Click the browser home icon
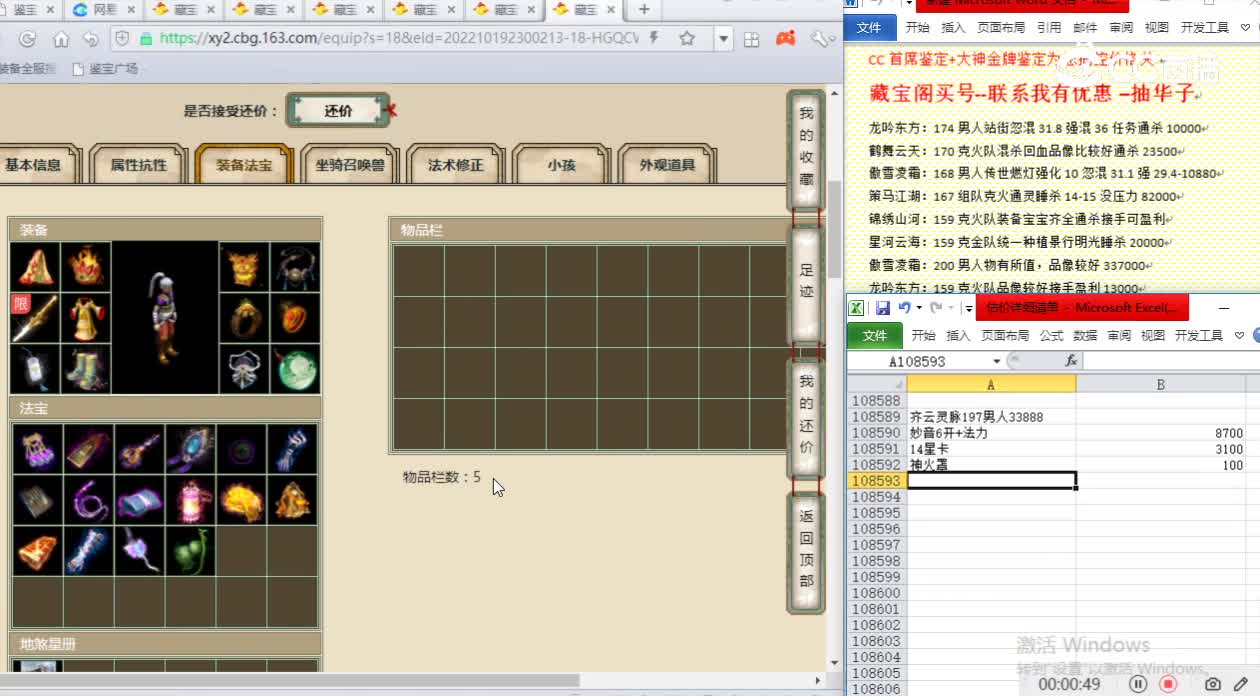Viewport: 1260px width, 696px height. point(61,39)
